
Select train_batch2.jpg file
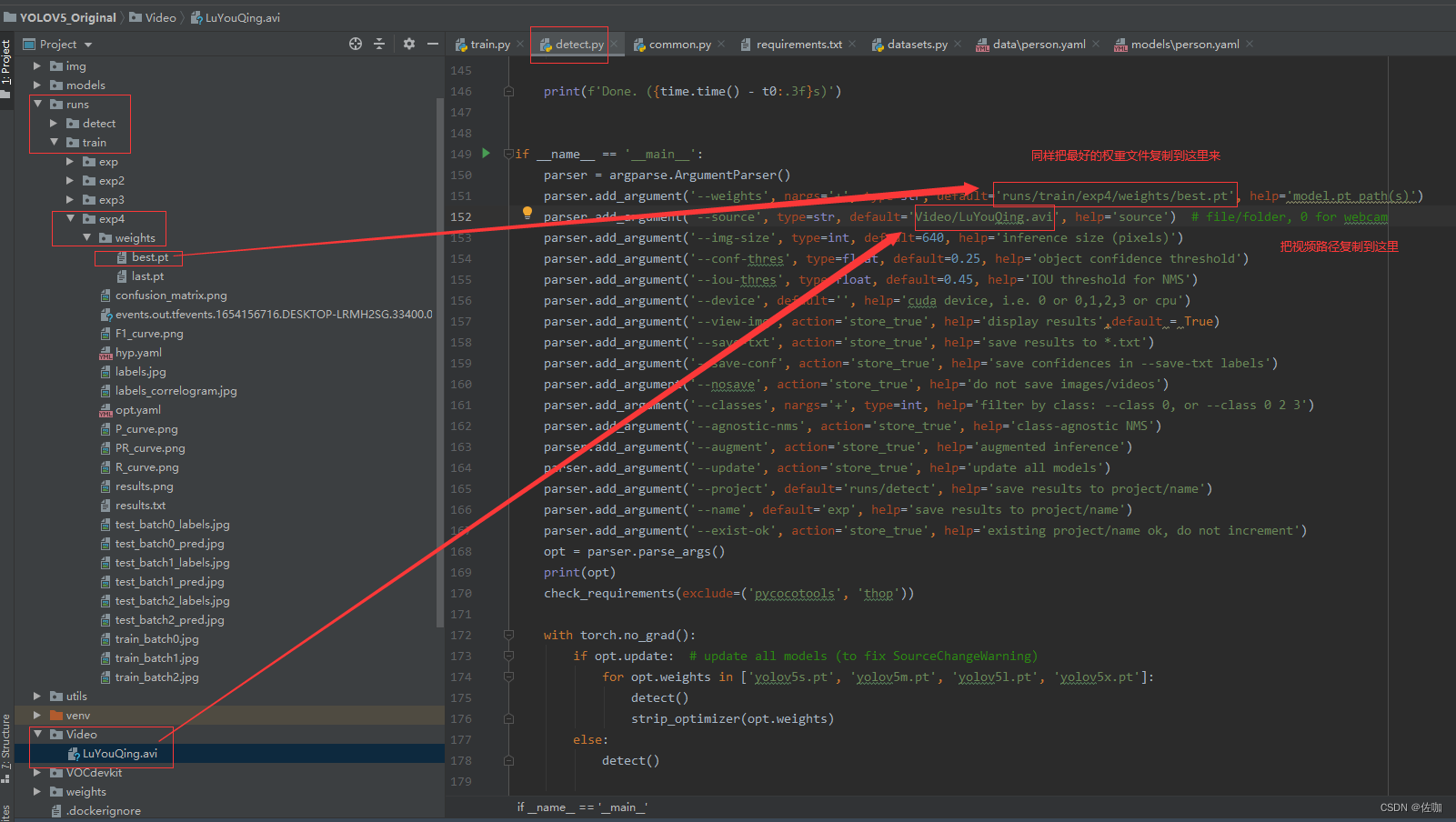point(148,677)
